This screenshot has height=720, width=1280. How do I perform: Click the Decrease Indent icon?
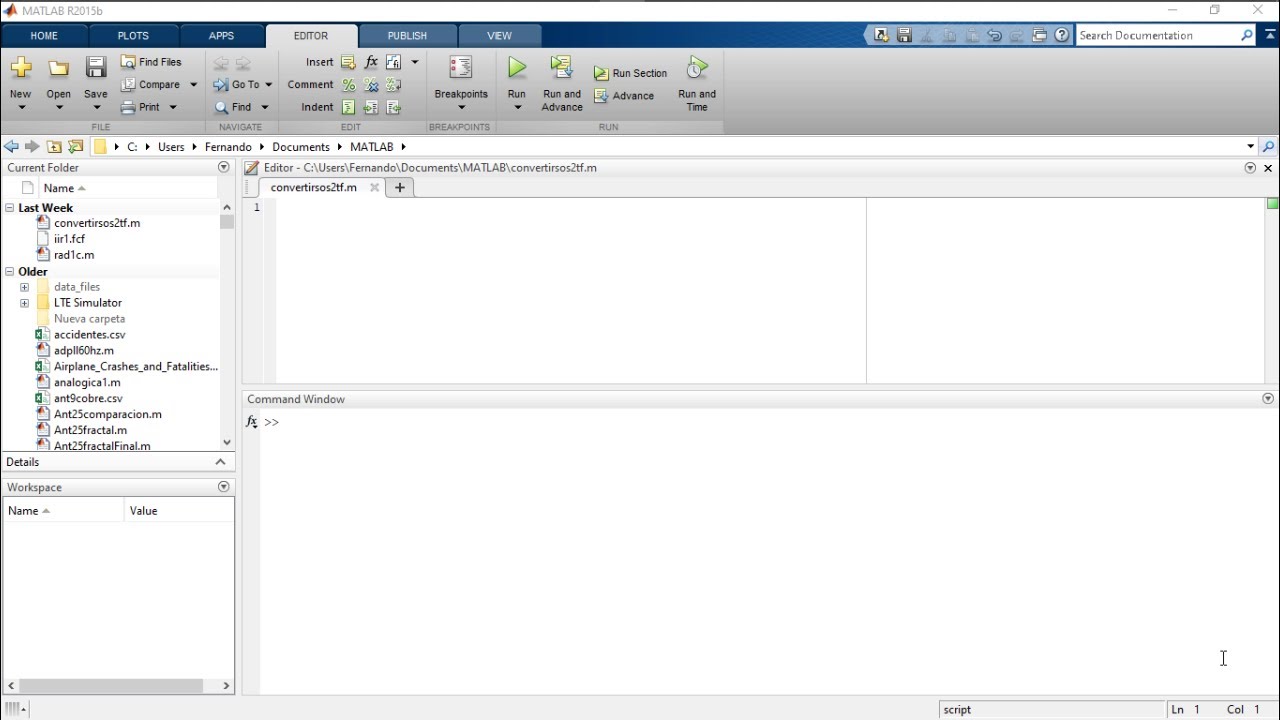coord(394,107)
